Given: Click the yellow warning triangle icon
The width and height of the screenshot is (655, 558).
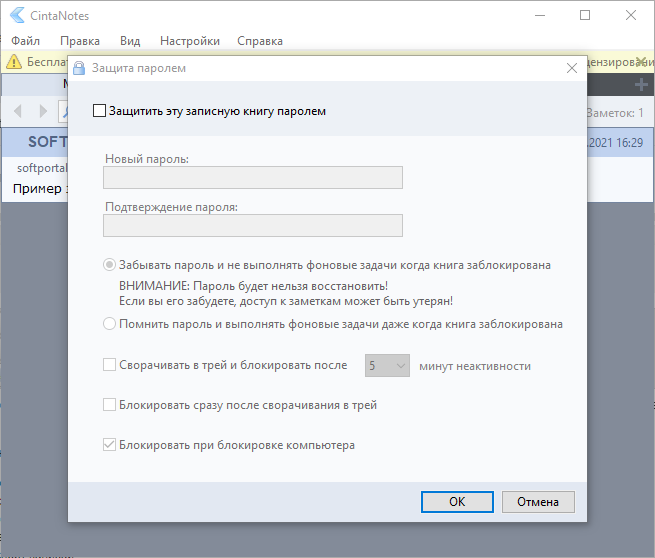Looking at the screenshot, I should point(14,62).
